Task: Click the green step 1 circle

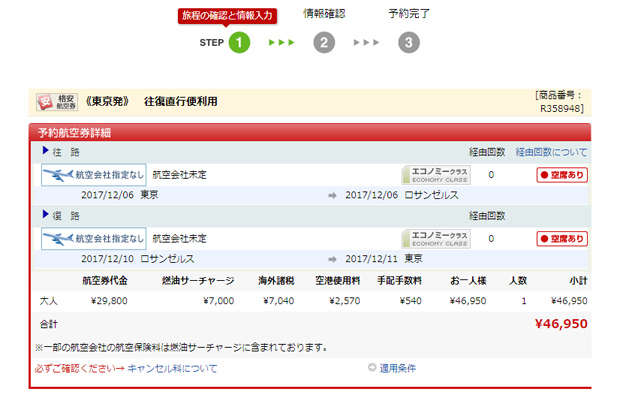Action: (239, 43)
